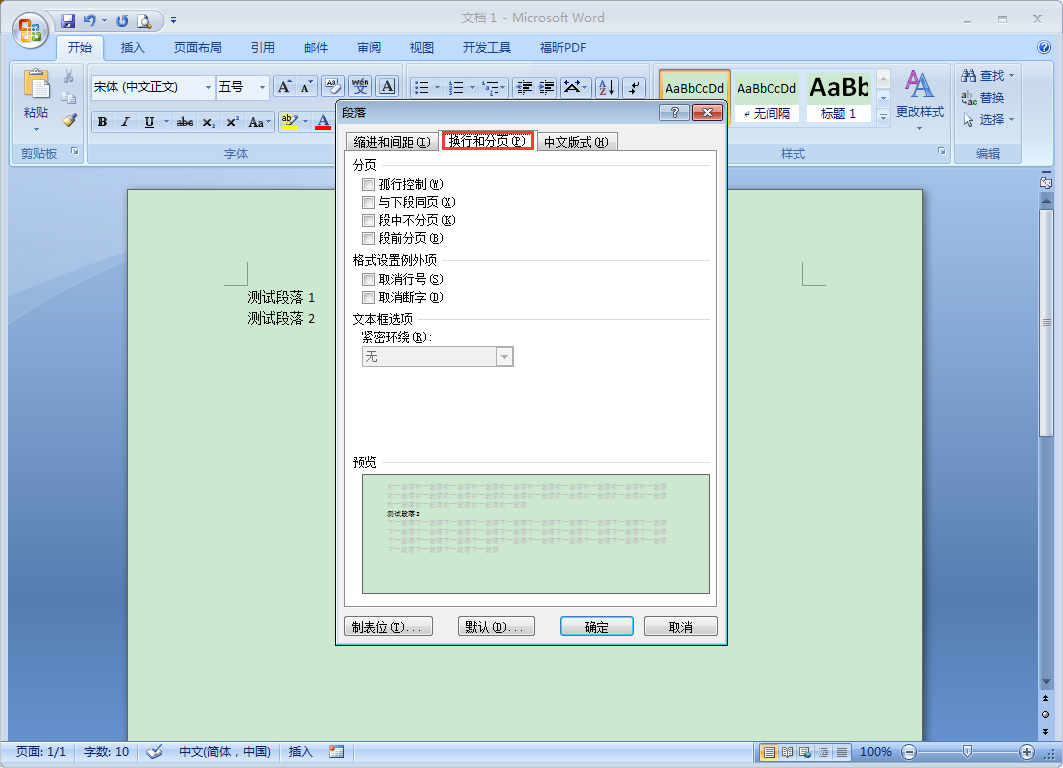Screen dimensions: 1063x768
Task: Open the 制表位 settings
Action: point(388,625)
